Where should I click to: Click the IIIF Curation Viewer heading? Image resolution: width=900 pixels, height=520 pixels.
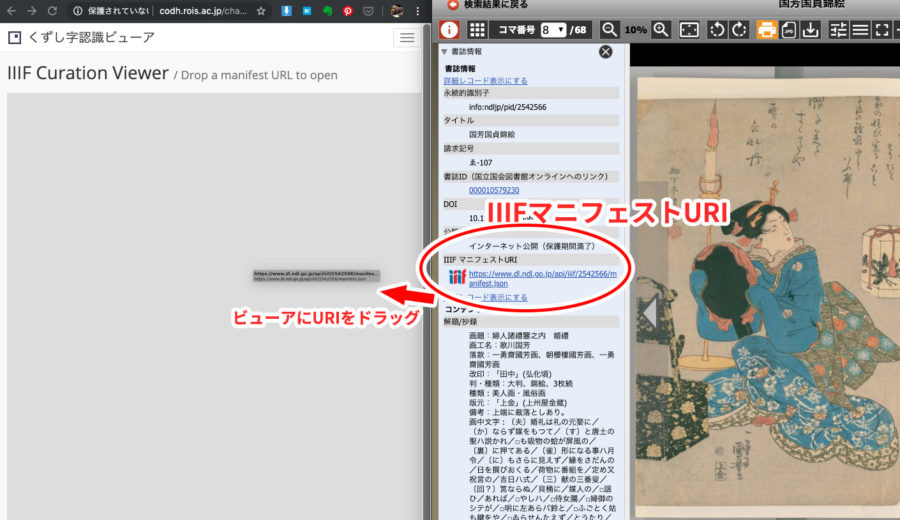88,73
